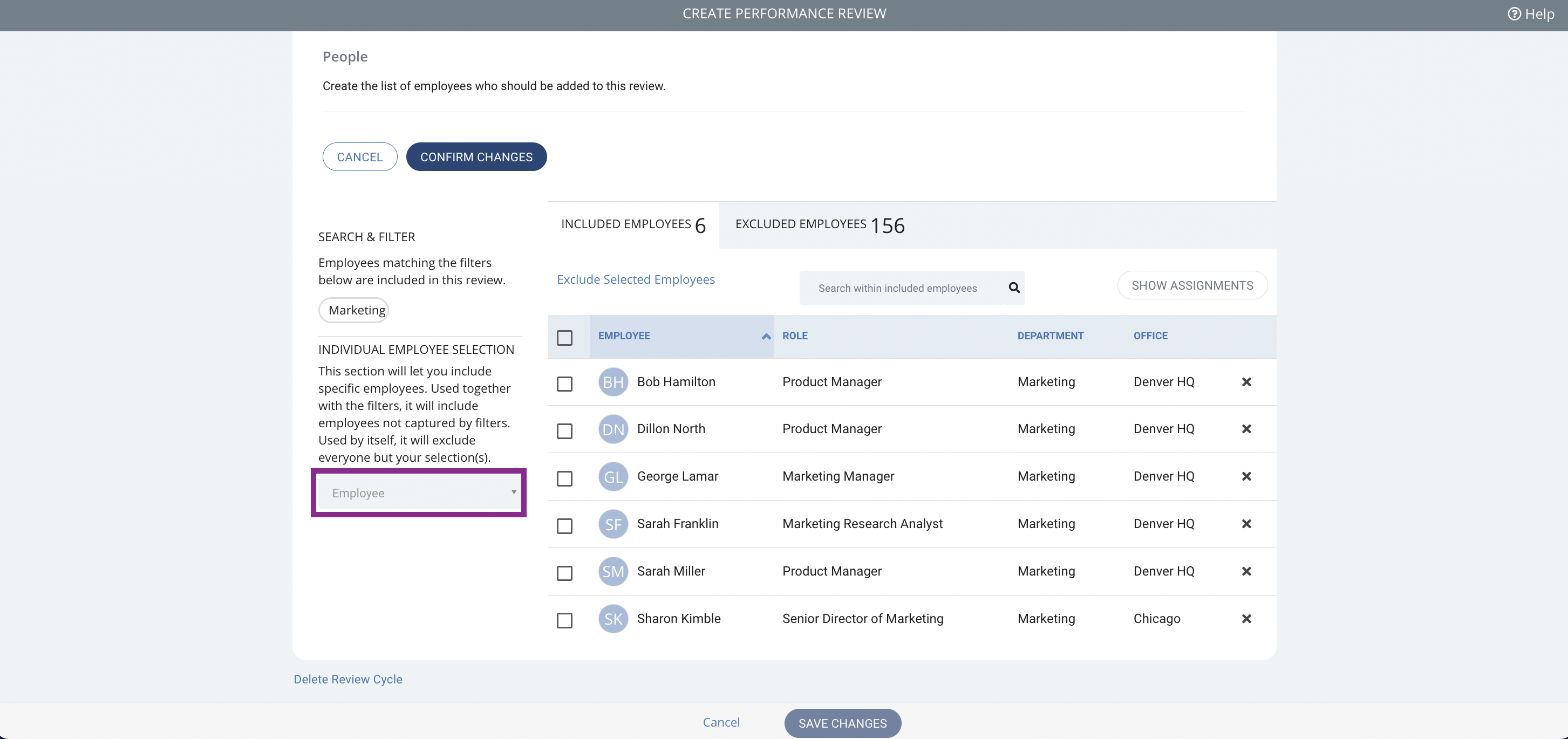
Task: Toggle the select-all employees checkbox
Action: point(565,337)
